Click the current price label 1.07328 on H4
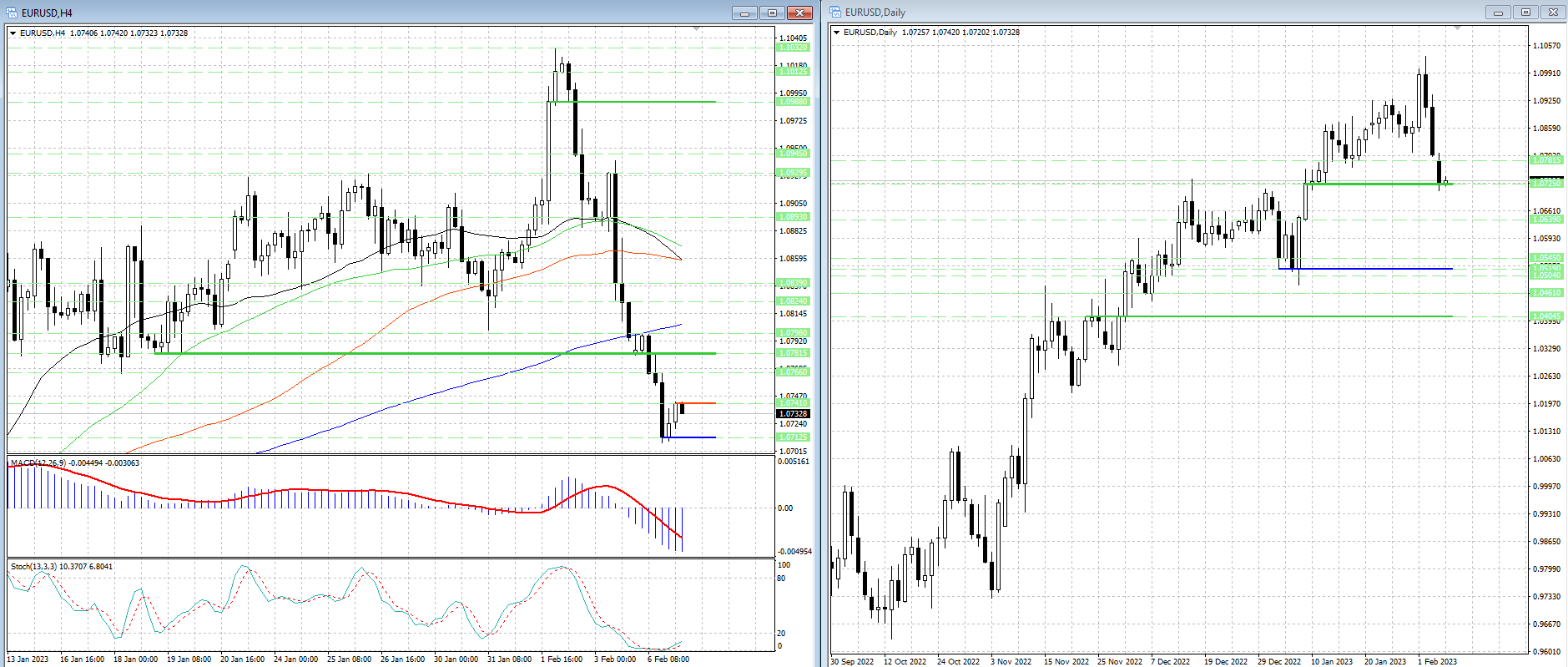 [x=793, y=414]
